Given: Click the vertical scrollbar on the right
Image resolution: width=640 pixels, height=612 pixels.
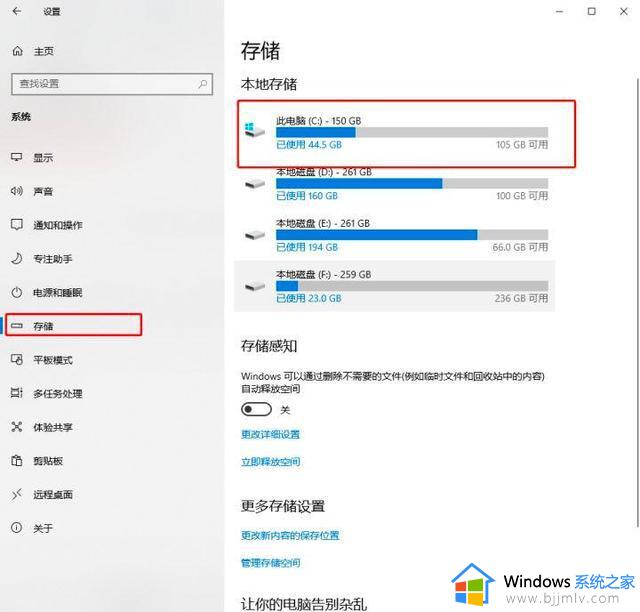Looking at the screenshot, I should (x=637, y=302).
